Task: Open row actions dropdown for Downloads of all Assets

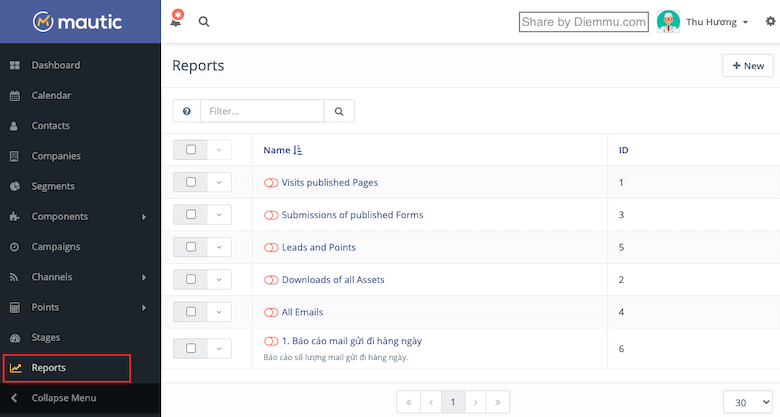Action: click(x=219, y=279)
